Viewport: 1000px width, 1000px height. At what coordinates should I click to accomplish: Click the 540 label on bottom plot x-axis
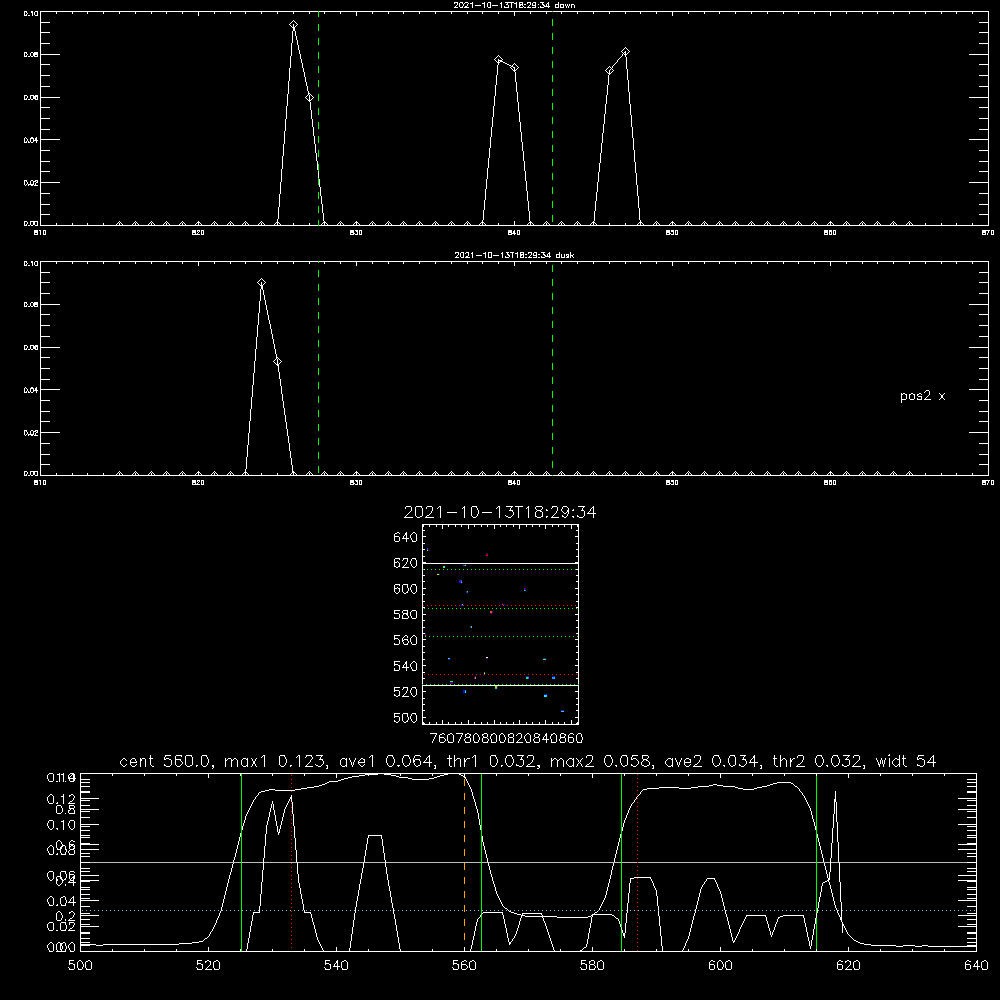tap(336, 966)
